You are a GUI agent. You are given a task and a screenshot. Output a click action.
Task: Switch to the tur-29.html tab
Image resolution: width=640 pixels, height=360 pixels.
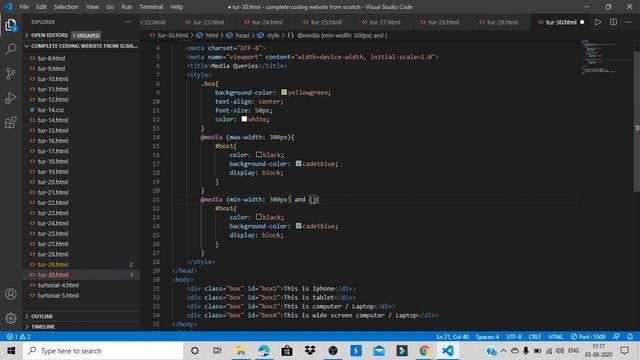pos(502,22)
